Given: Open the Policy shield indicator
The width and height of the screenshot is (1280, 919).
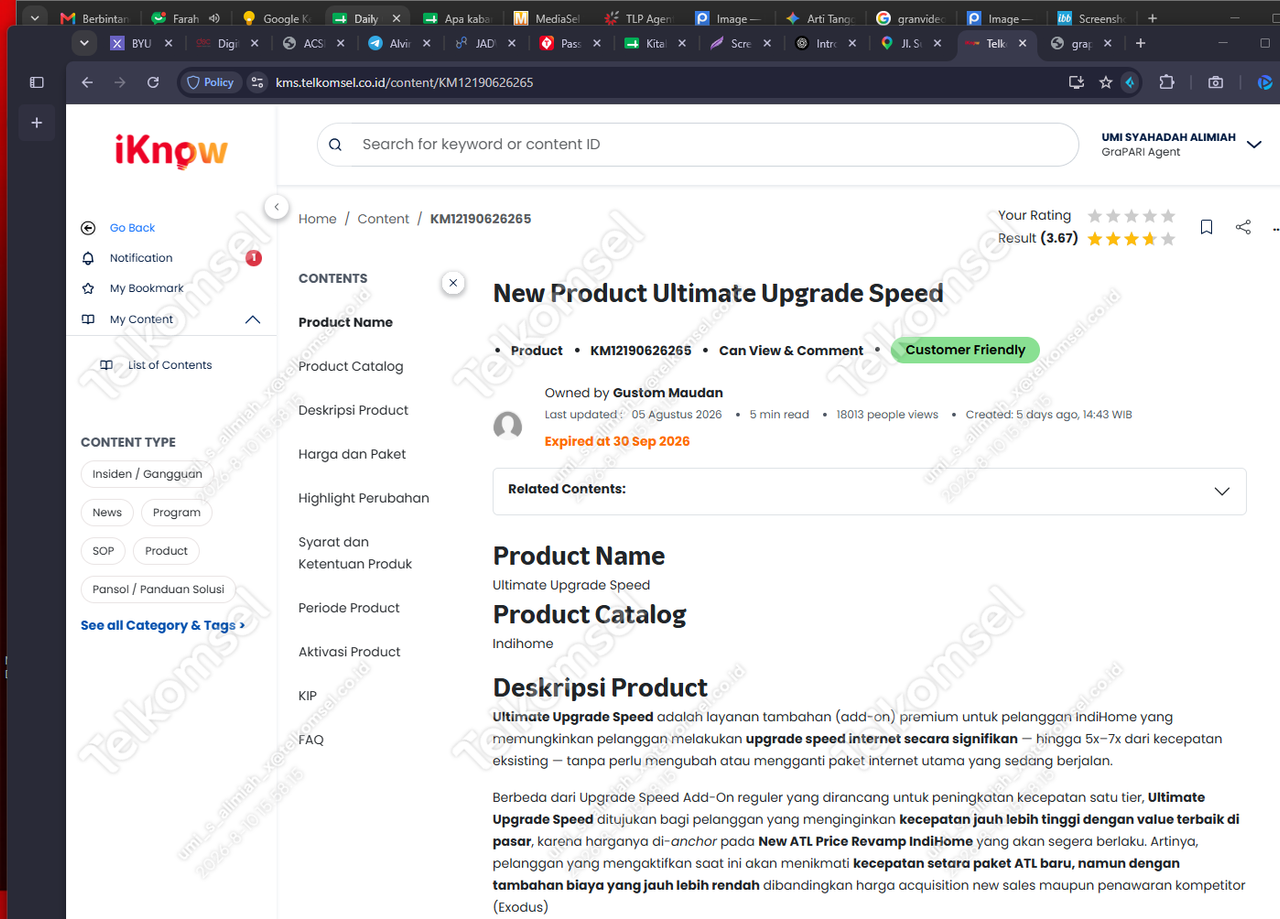Looking at the screenshot, I should pyautogui.click(x=210, y=82).
